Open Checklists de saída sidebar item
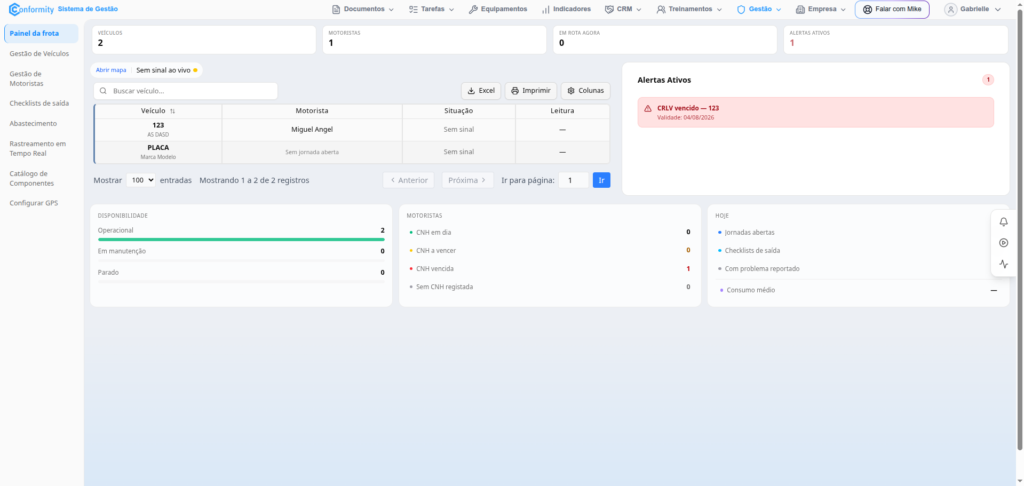1024x486 pixels. pyautogui.click(x=39, y=103)
